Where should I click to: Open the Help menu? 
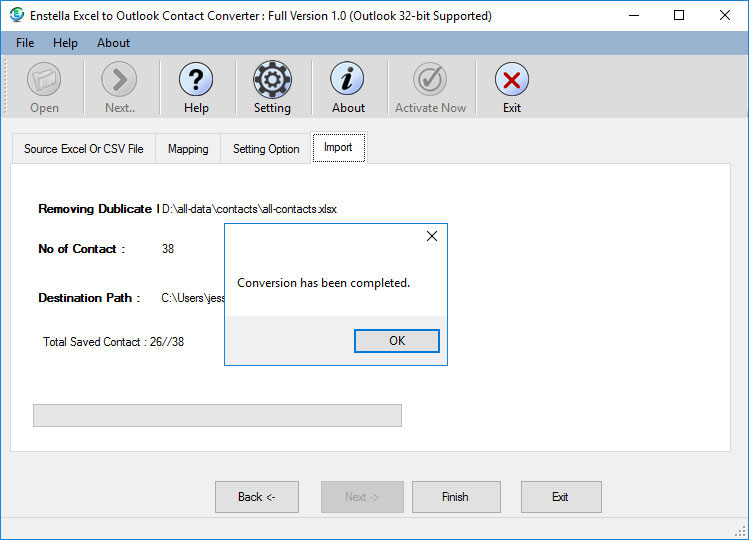(x=65, y=43)
